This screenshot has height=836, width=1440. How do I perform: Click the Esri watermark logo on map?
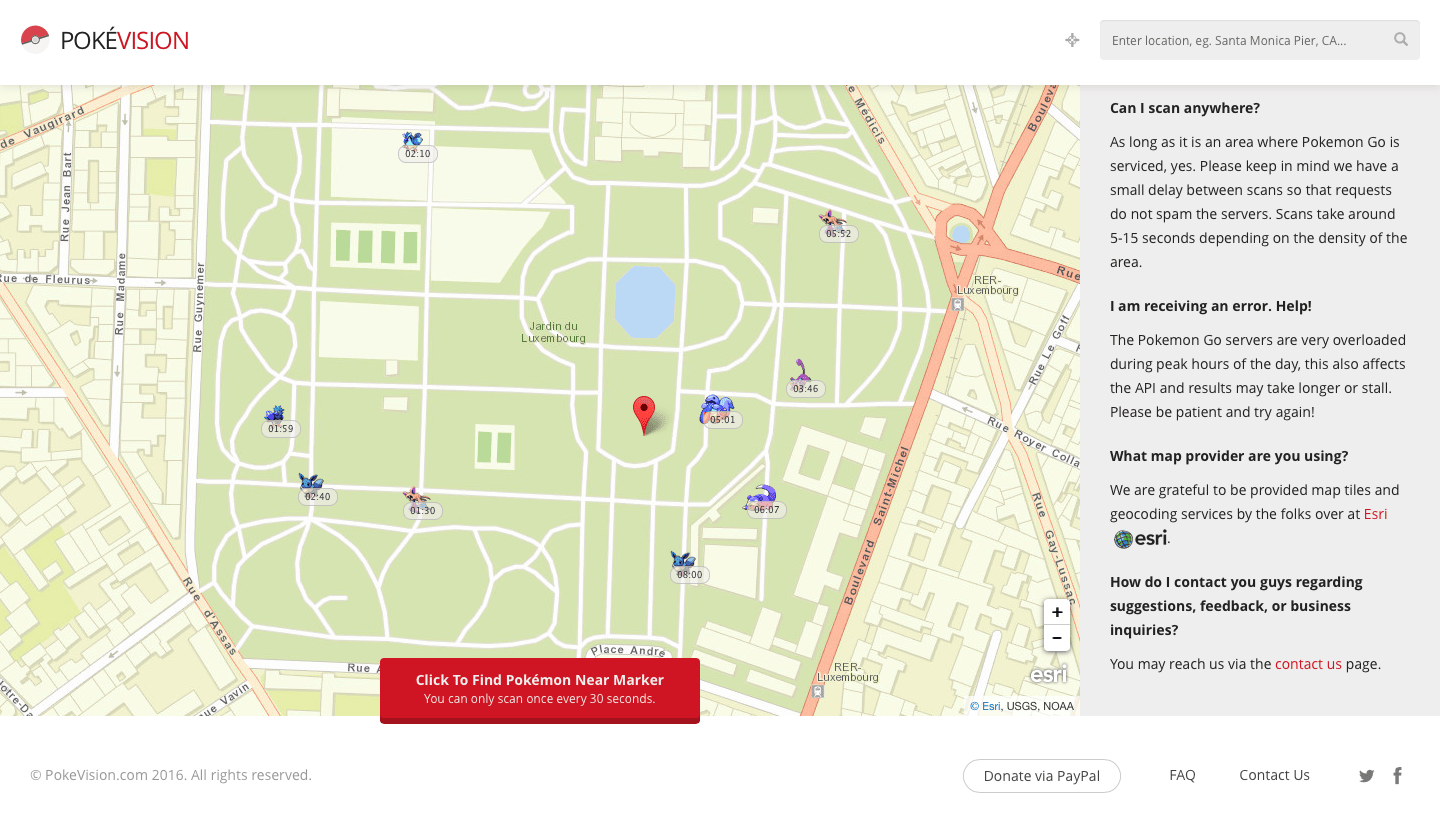point(1049,675)
